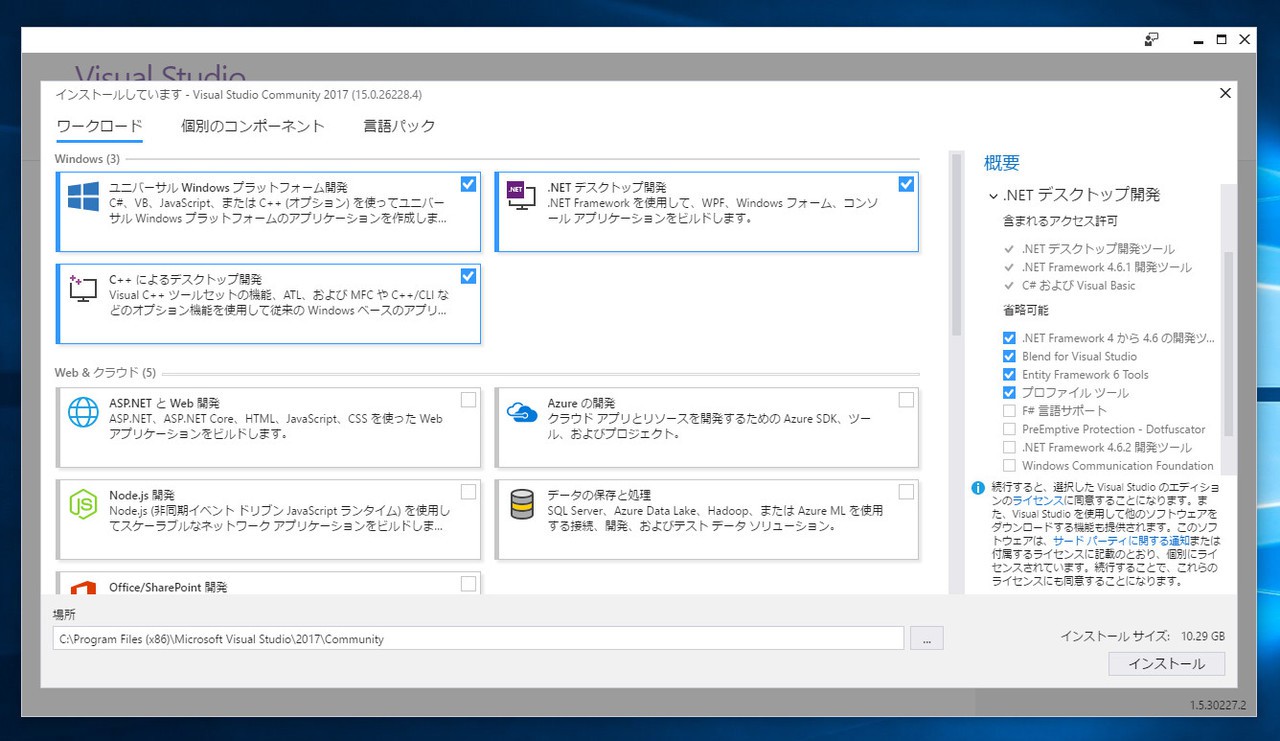Uncheck ユニバーサル Windows プラットフォーム開発 workload
1280x741 pixels.
[x=468, y=184]
